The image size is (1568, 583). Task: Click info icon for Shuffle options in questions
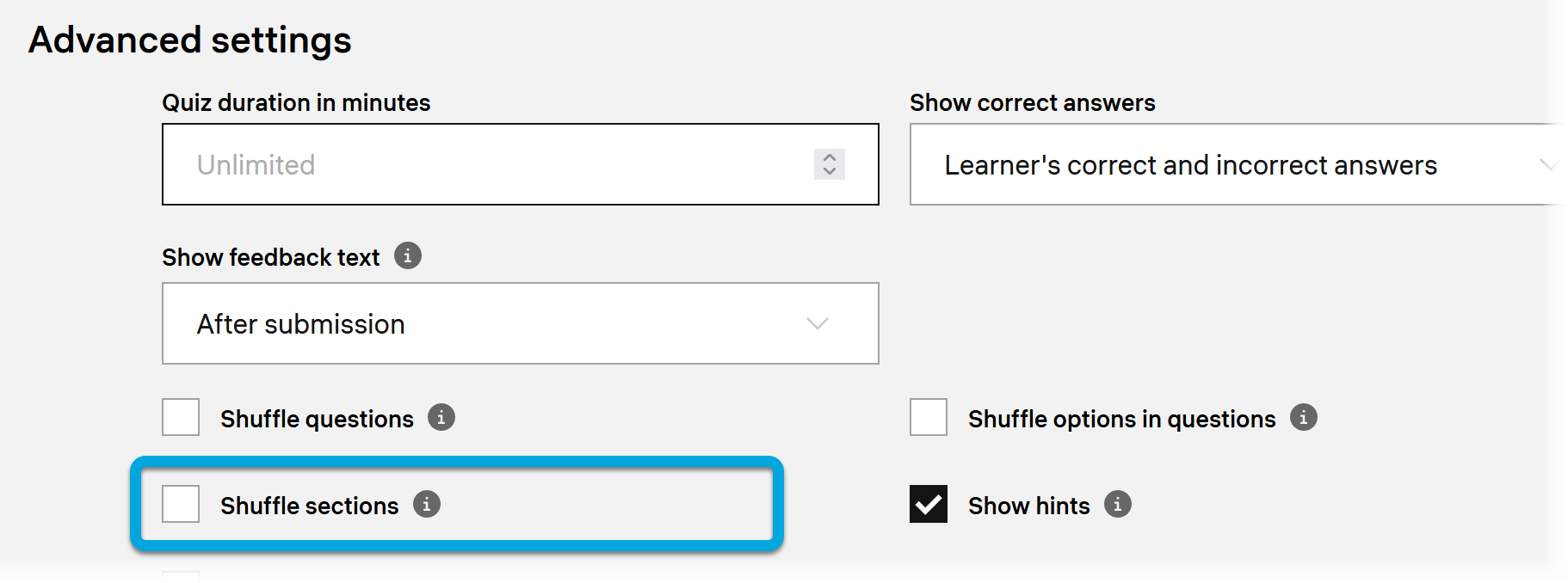click(x=1304, y=418)
